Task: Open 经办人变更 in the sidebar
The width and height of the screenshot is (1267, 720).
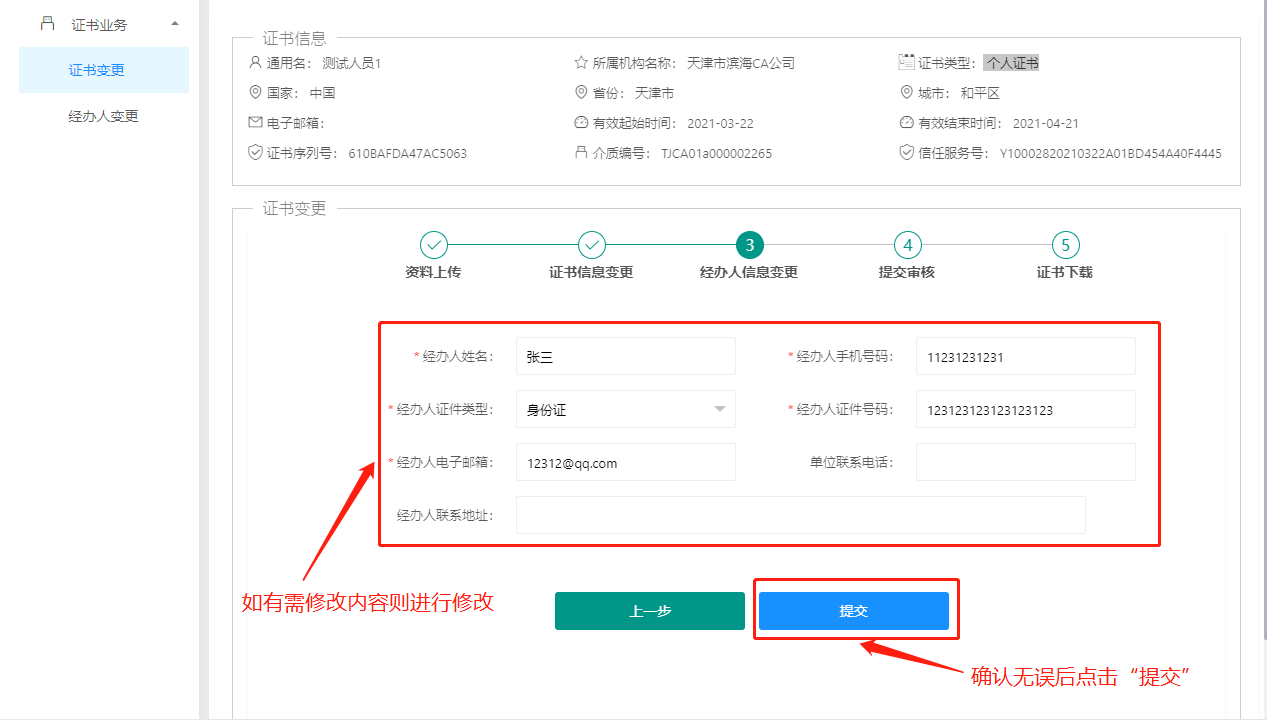Action: [x=103, y=116]
